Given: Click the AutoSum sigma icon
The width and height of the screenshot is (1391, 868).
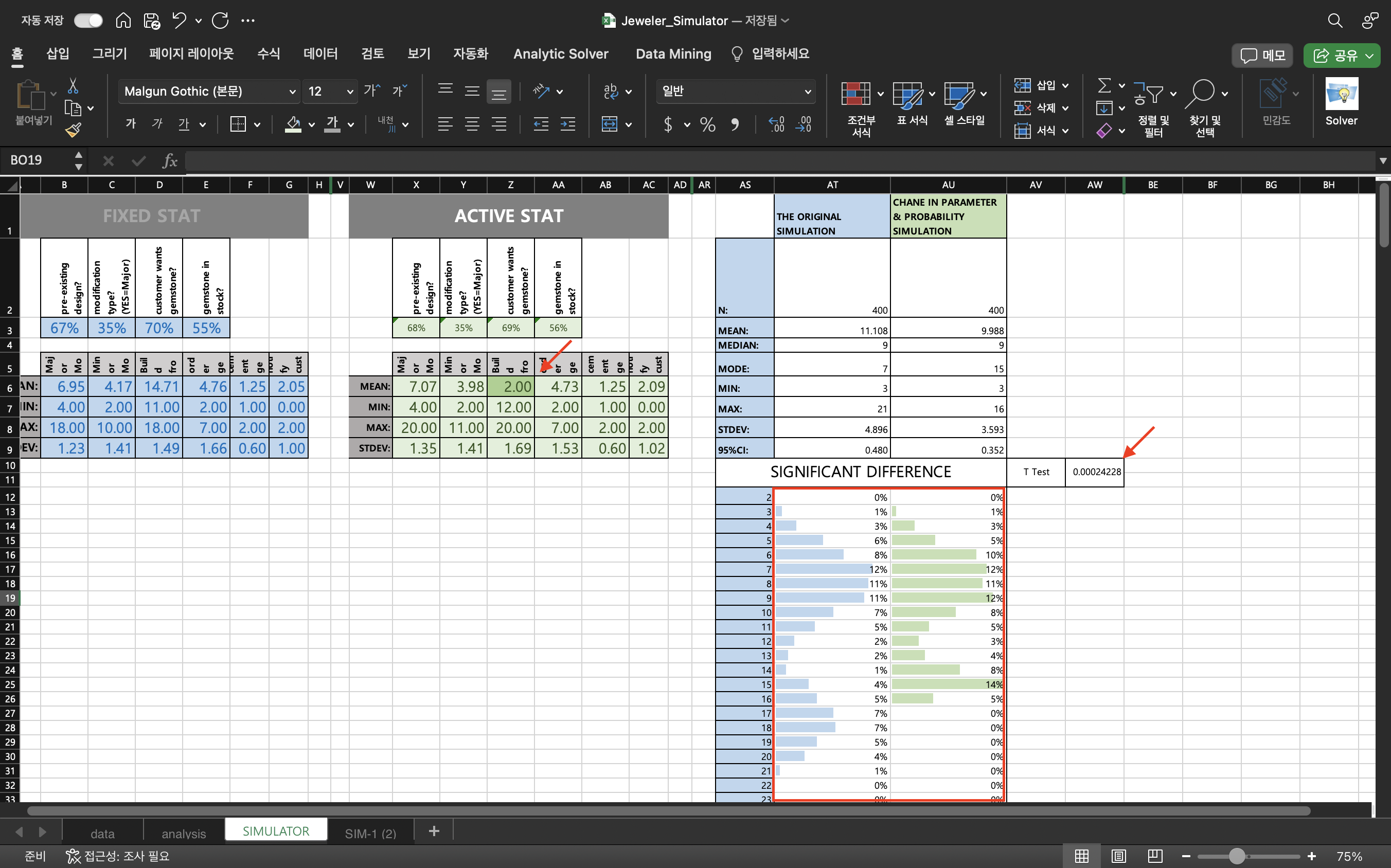Looking at the screenshot, I should coord(1104,86).
